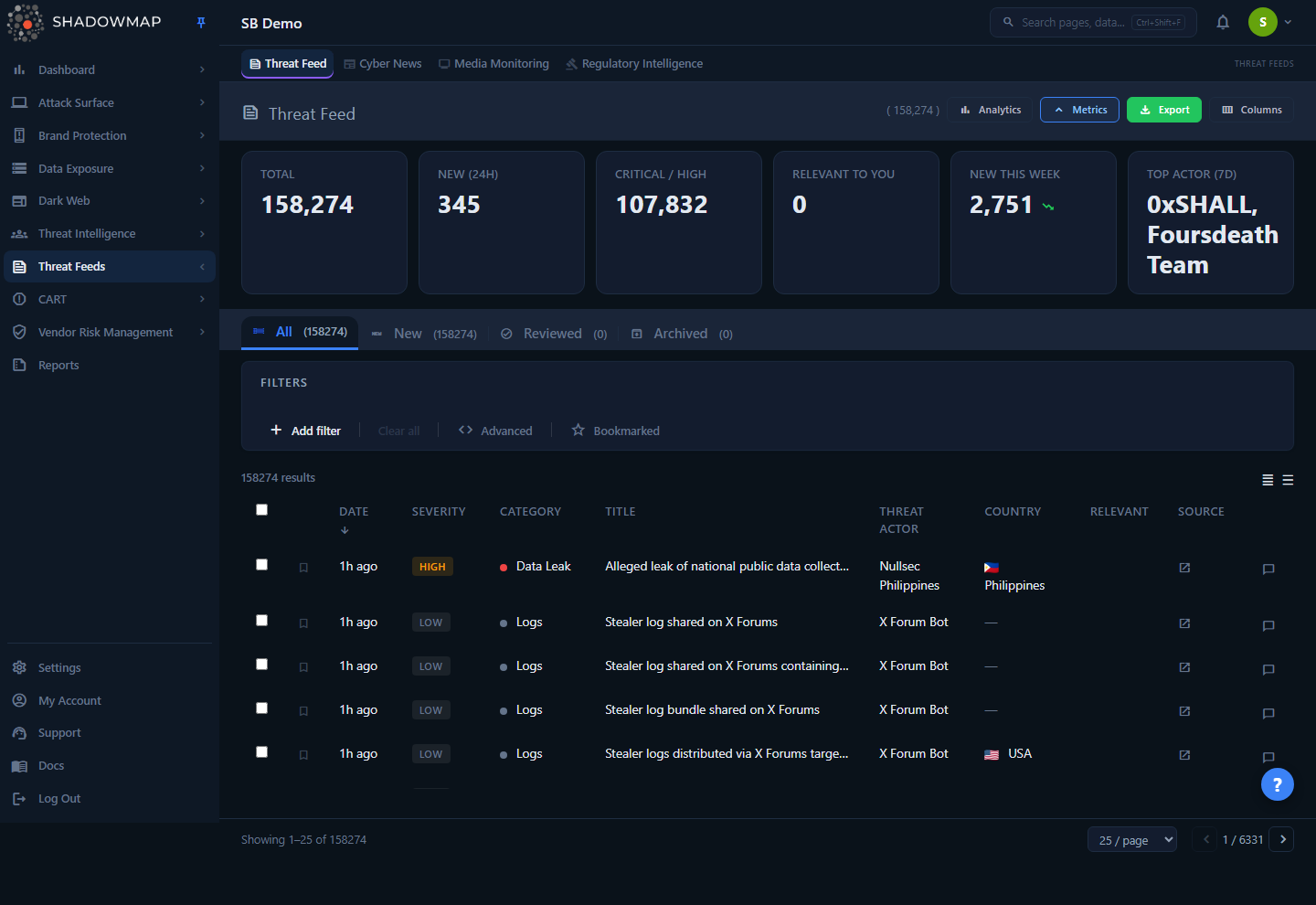Expand Threat Intelligence sidebar section

pos(110,234)
